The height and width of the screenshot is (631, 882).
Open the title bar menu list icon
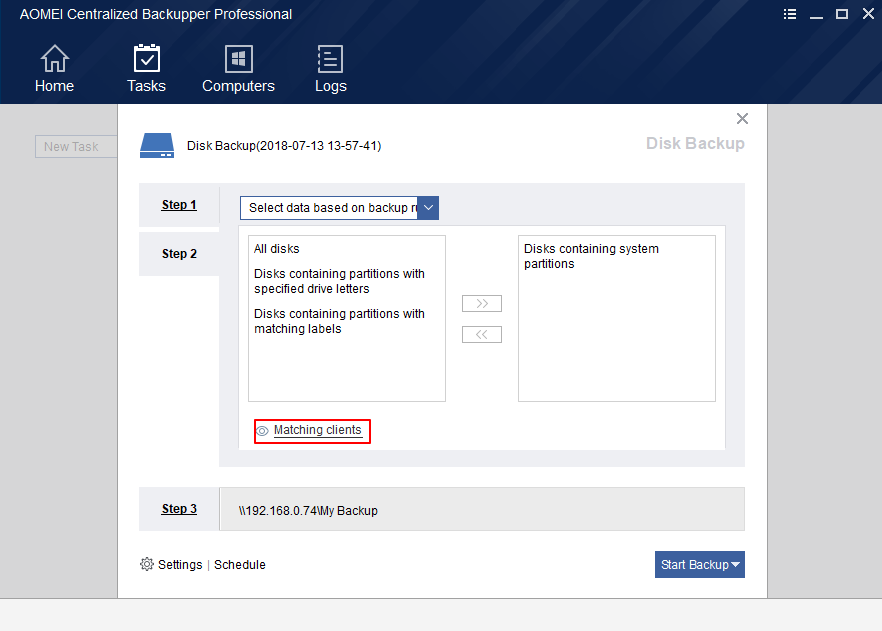pos(790,14)
